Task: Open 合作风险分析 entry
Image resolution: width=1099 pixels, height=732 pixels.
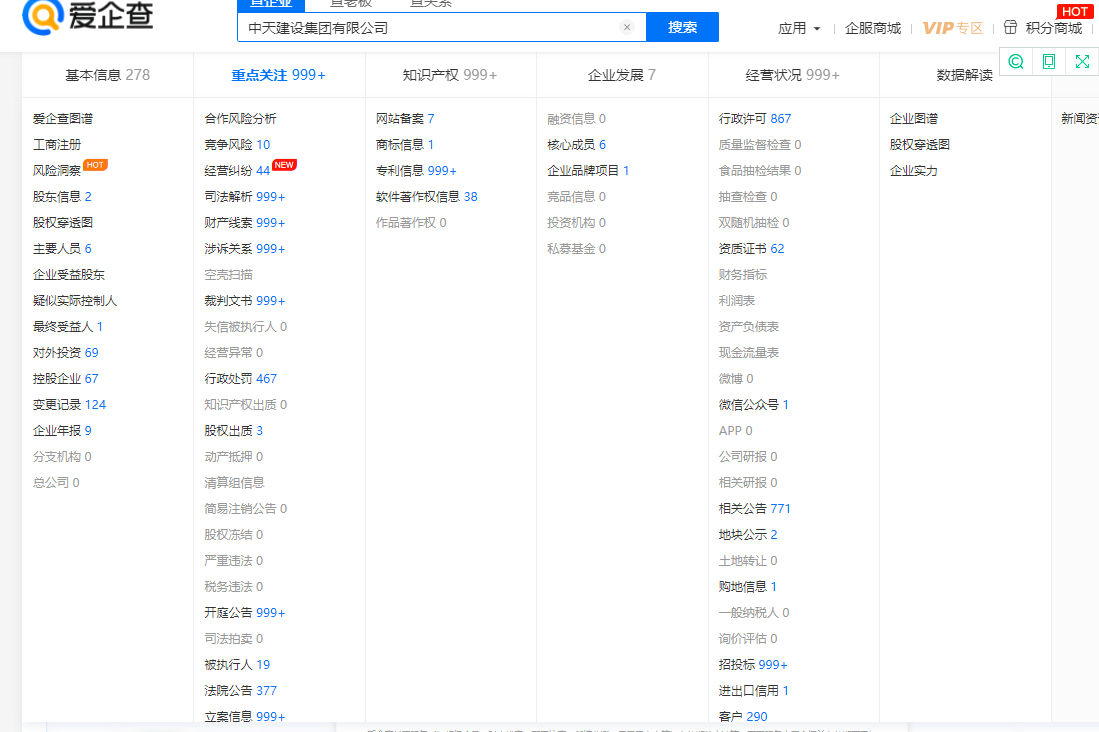Action: pos(240,118)
